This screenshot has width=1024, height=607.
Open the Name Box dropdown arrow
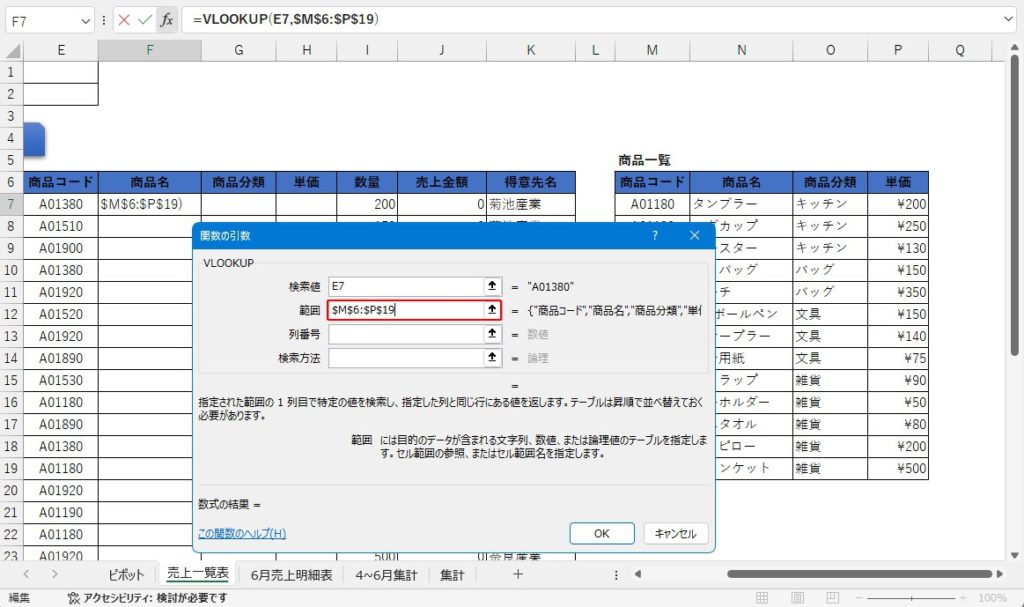click(x=87, y=19)
